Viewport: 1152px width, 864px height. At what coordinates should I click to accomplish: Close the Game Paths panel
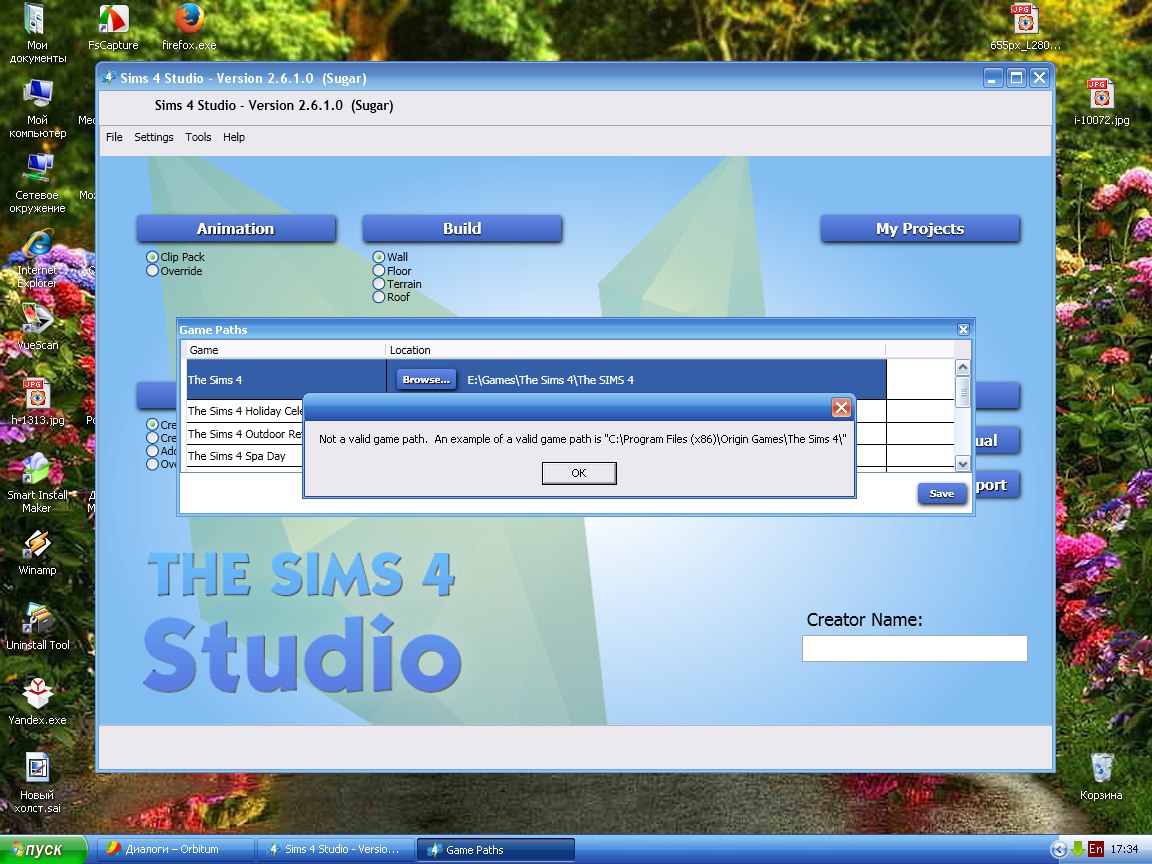pyautogui.click(x=963, y=330)
